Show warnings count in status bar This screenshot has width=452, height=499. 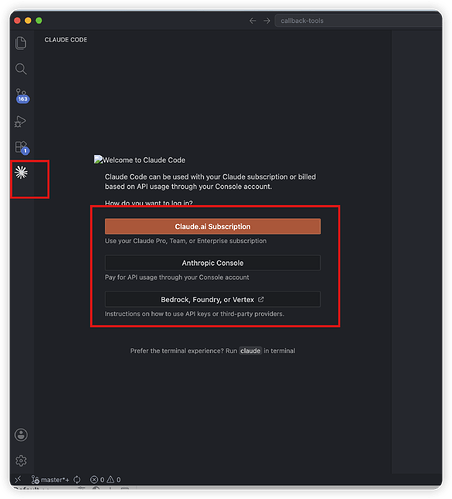pyautogui.click(x=114, y=480)
